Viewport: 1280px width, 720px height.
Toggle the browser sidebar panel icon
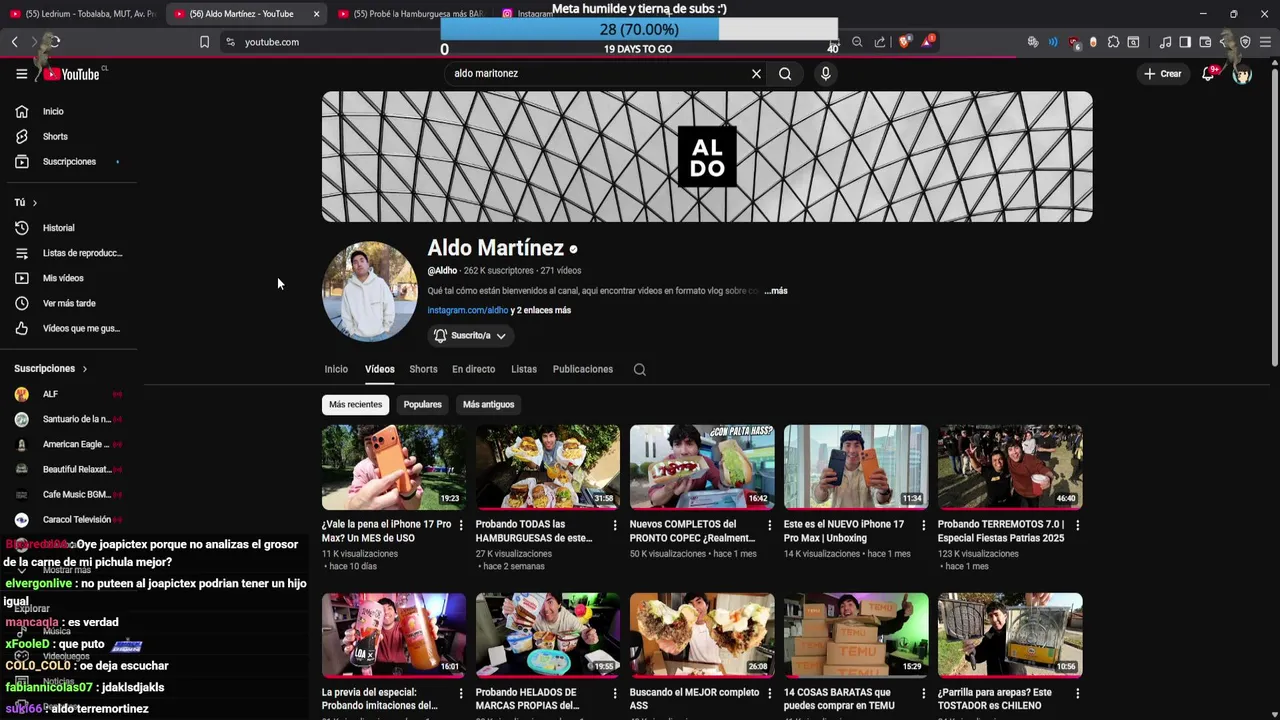point(1185,42)
